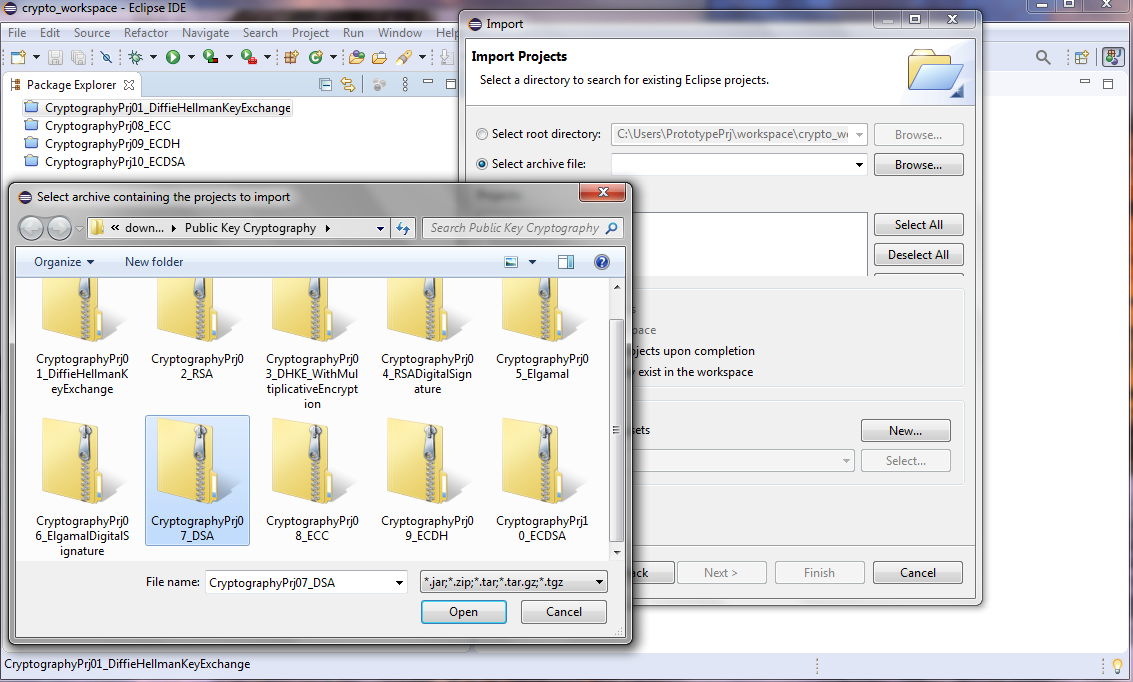Click the Select All button
This screenshot has width=1133, height=682.
(x=918, y=225)
